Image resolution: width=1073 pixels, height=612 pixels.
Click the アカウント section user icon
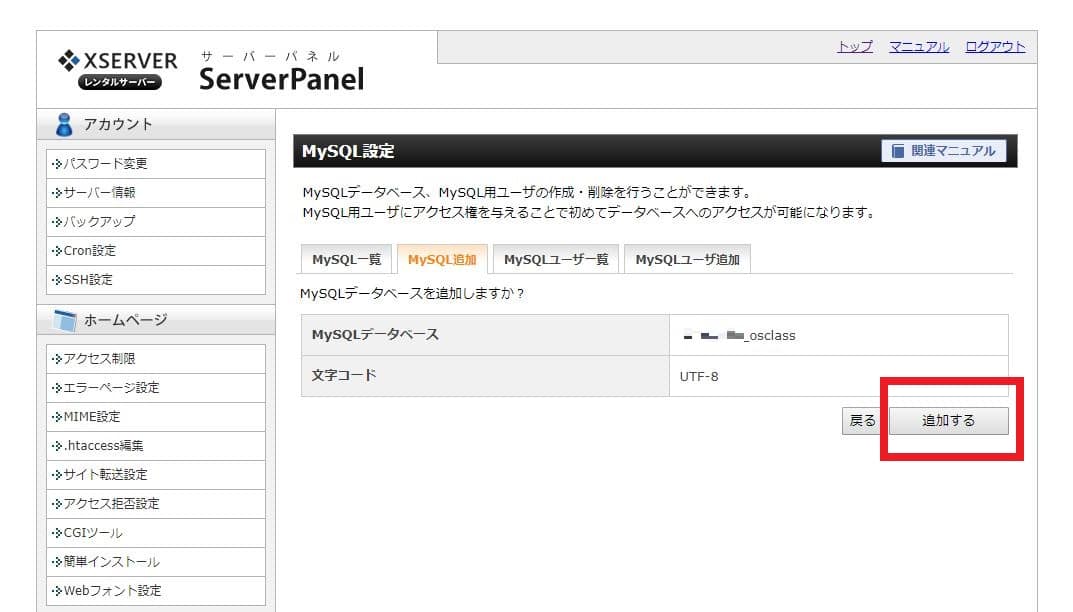coord(65,125)
